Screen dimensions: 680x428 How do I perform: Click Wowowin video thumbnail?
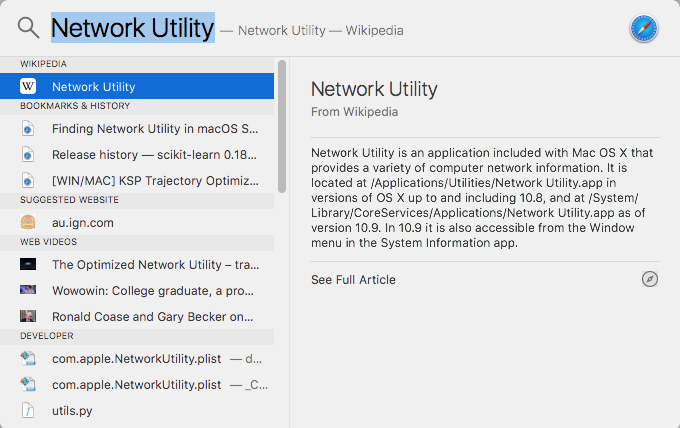tap(28, 290)
